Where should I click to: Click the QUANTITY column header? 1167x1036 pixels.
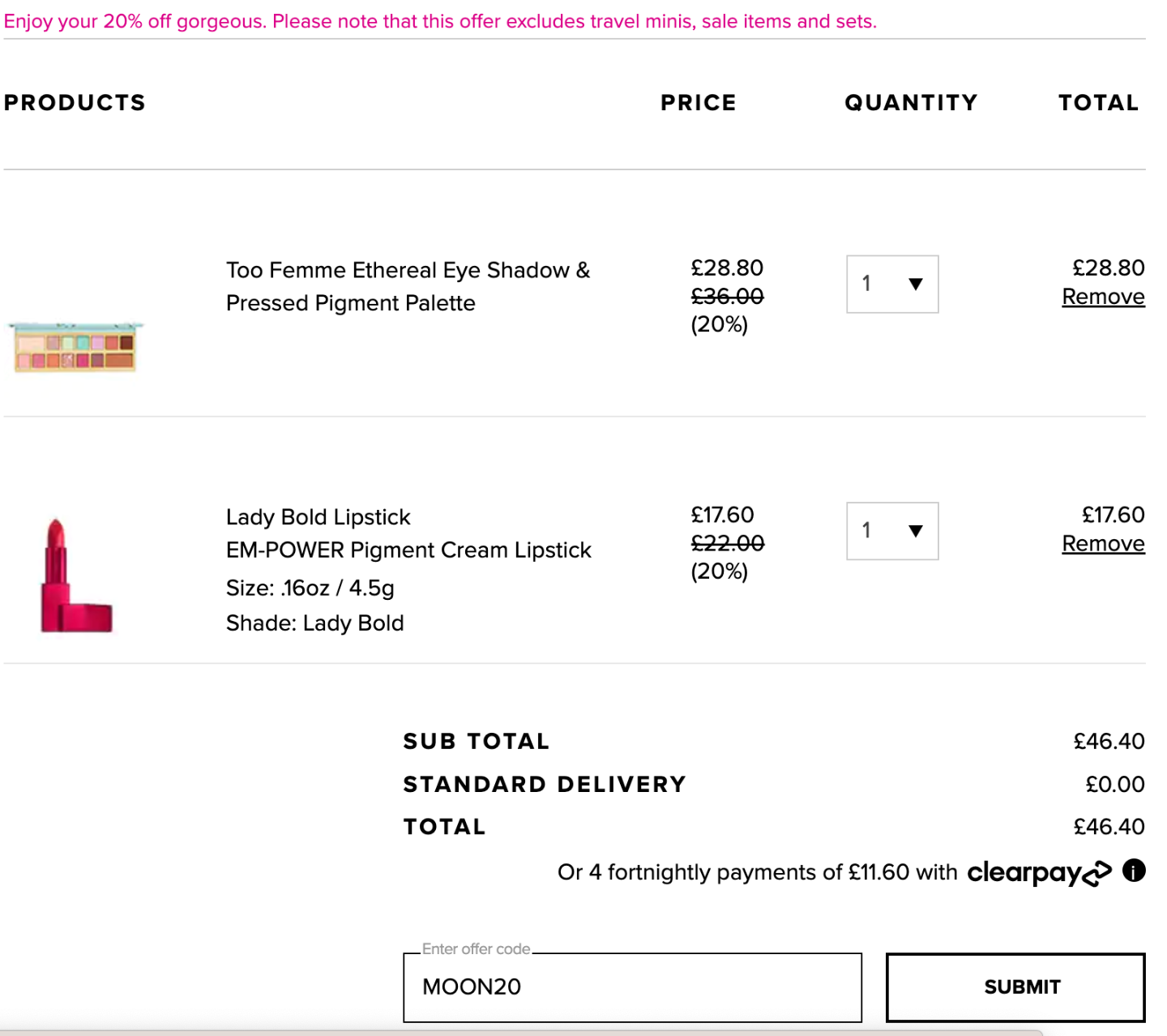pos(911,103)
